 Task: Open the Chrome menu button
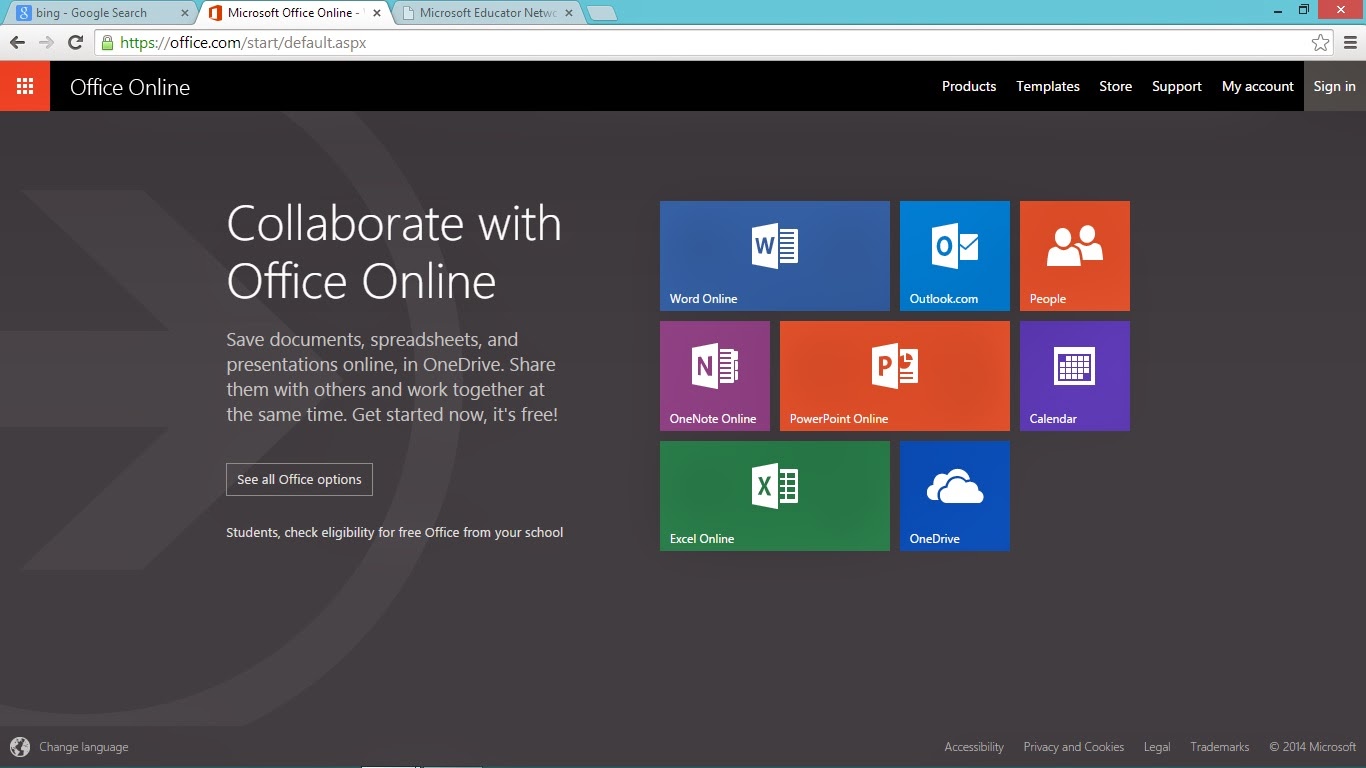pos(1348,43)
